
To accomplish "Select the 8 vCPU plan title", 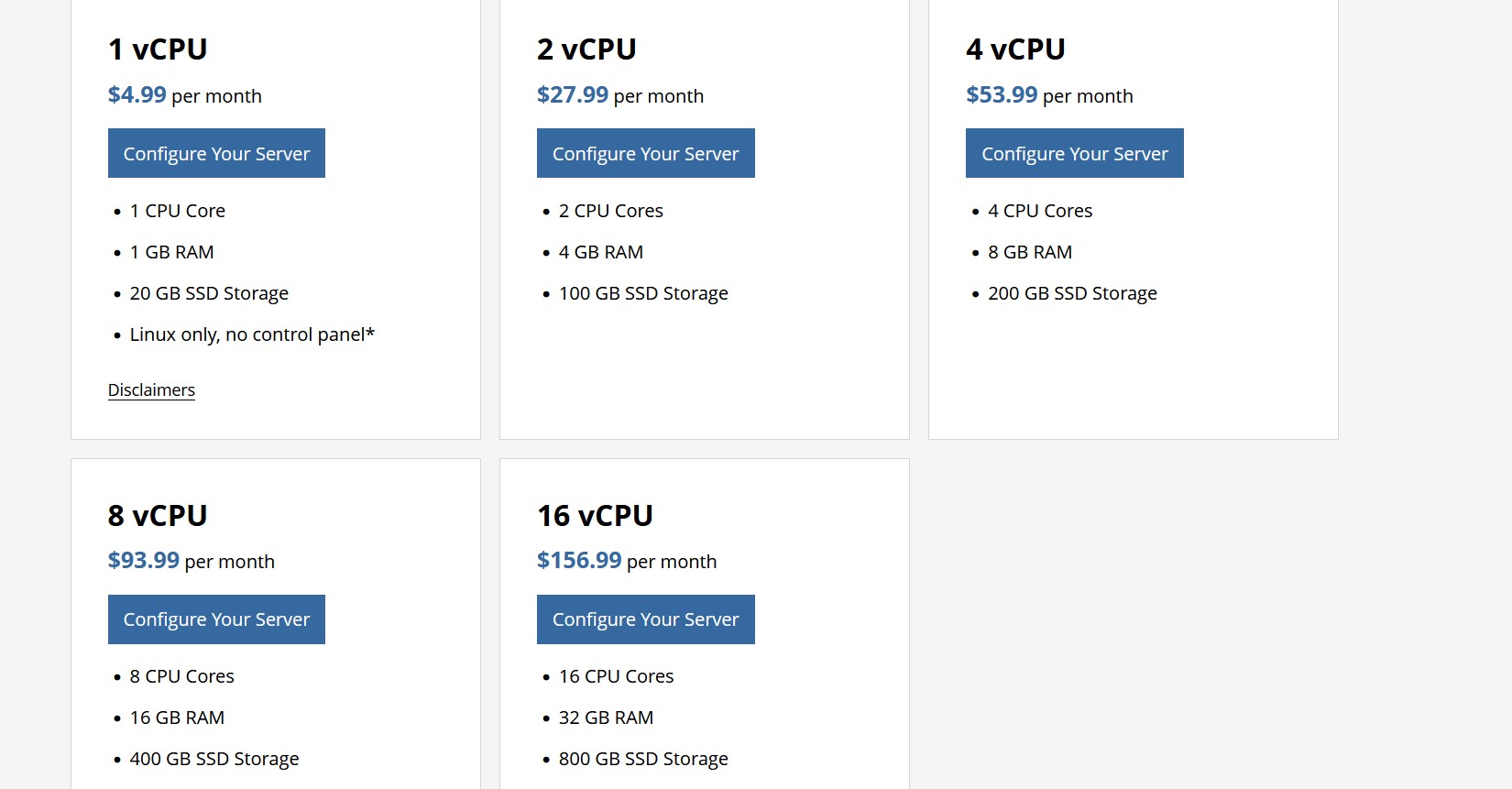I will point(158,516).
